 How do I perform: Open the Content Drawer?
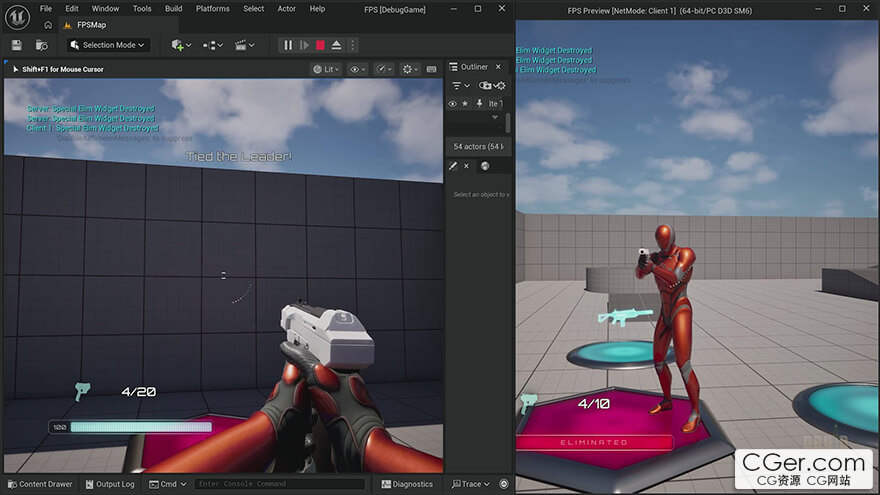pos(40,484)
